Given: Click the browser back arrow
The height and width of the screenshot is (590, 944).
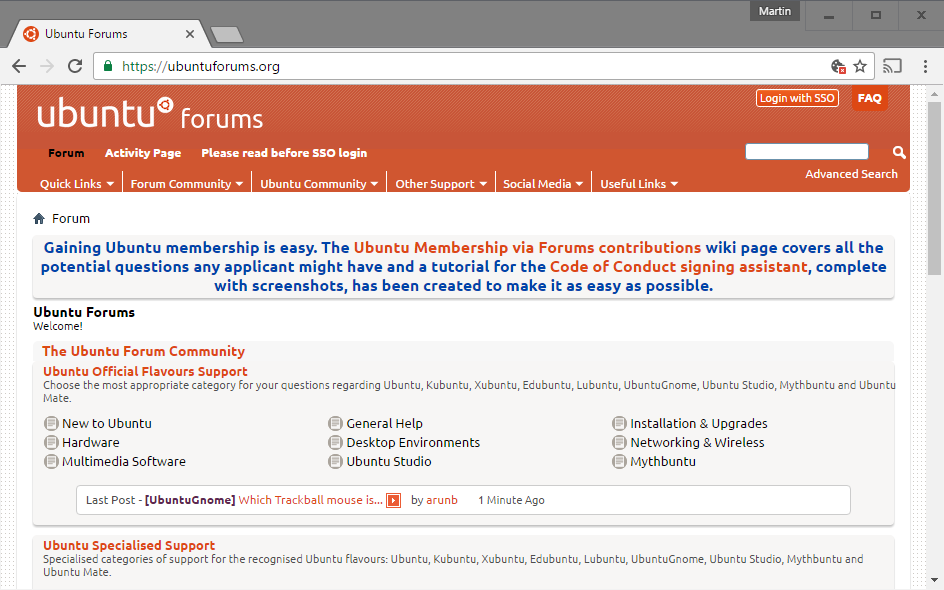Looking at the screenshot, I should (x=19, y=66).
